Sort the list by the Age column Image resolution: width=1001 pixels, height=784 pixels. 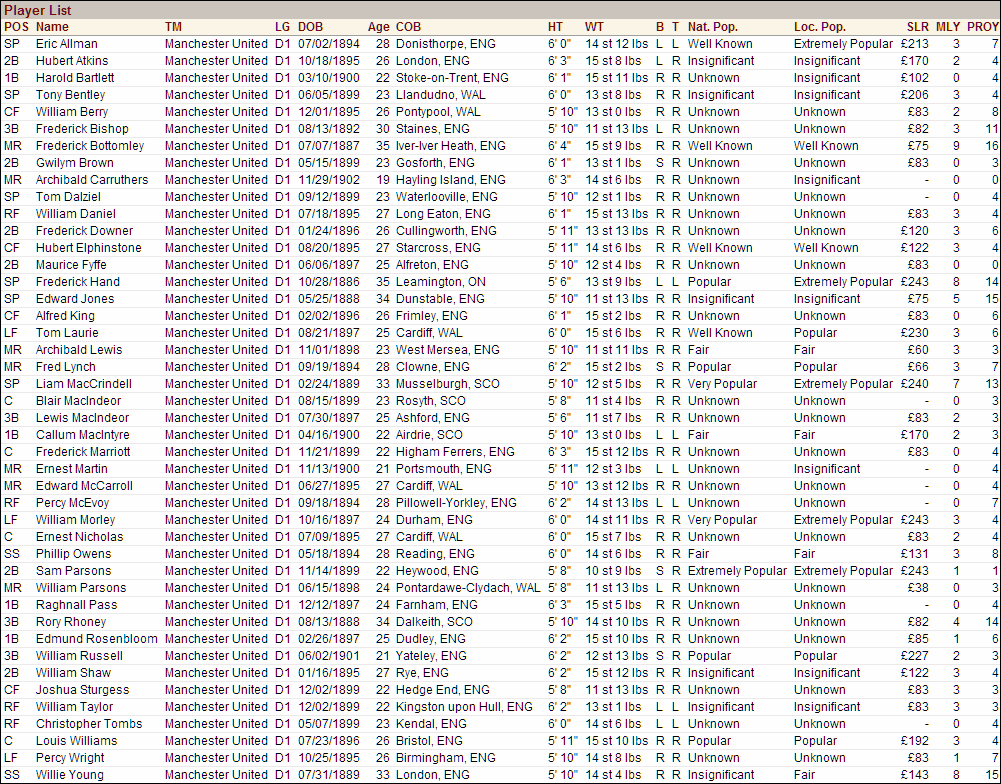point(380,27)
